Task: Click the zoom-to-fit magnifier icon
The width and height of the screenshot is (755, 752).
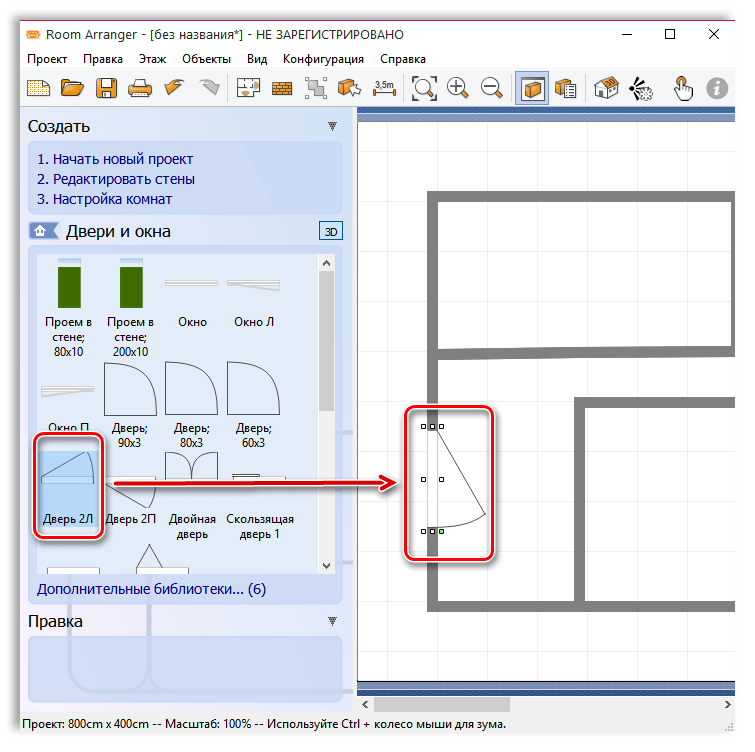Action: click(x=425, y=88)
